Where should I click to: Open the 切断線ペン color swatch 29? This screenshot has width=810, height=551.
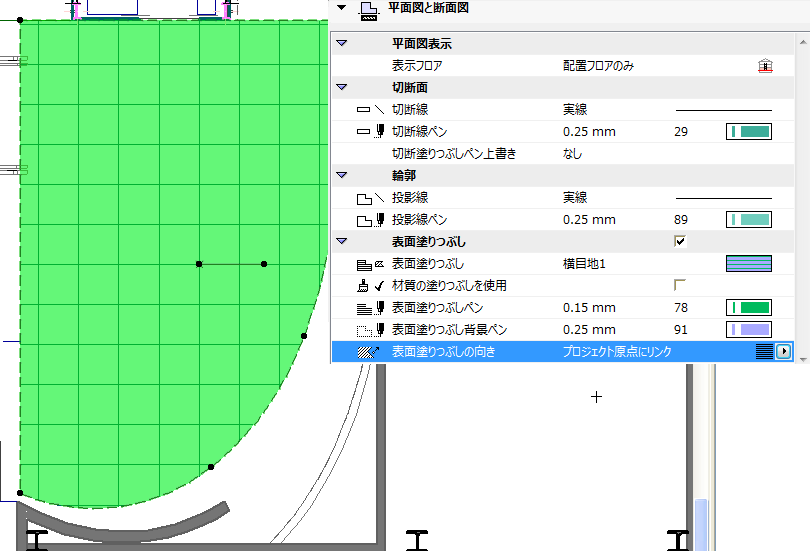point(749,132)
